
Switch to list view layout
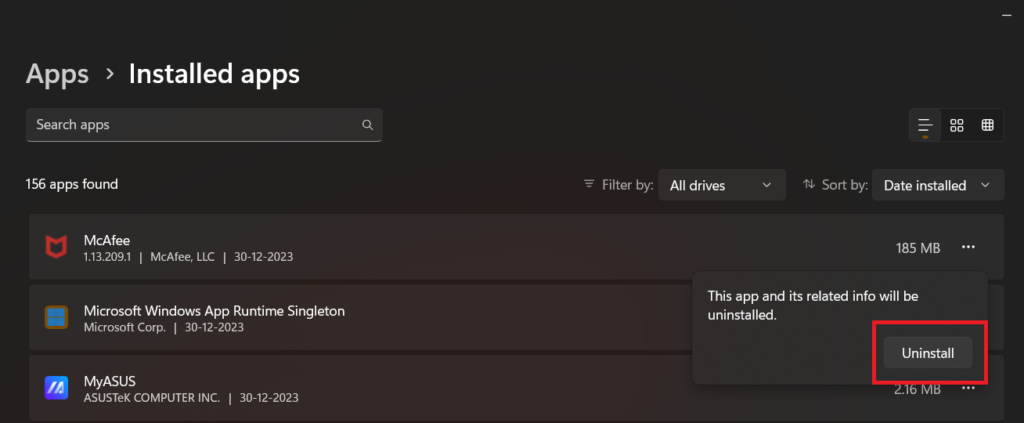click(x=925, y=125)
